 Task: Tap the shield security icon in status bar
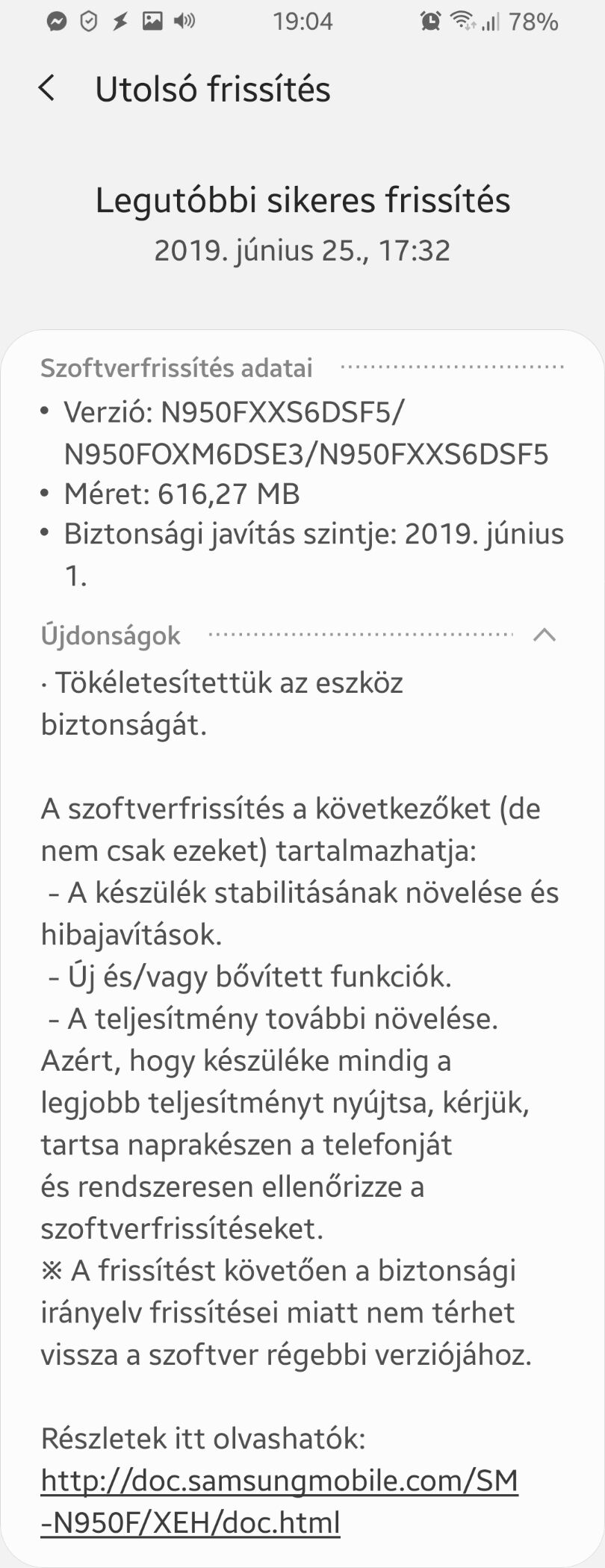pos(89,22)
